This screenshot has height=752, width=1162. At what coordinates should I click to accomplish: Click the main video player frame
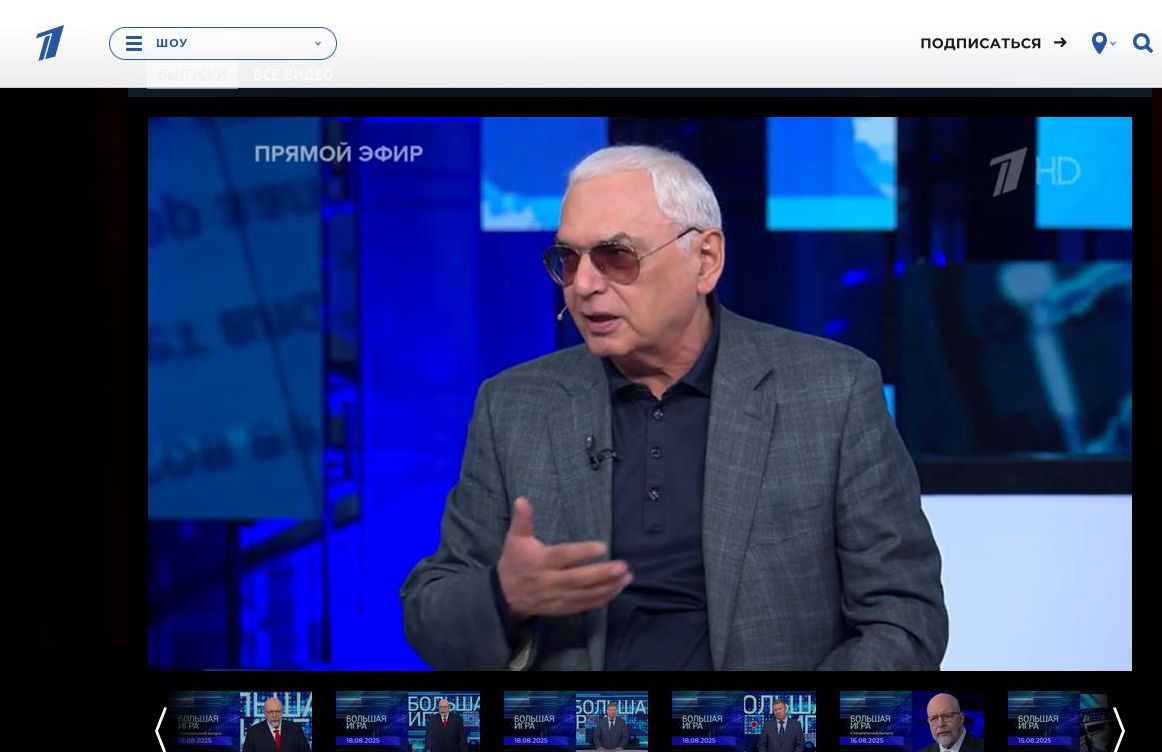pos(640,393)
